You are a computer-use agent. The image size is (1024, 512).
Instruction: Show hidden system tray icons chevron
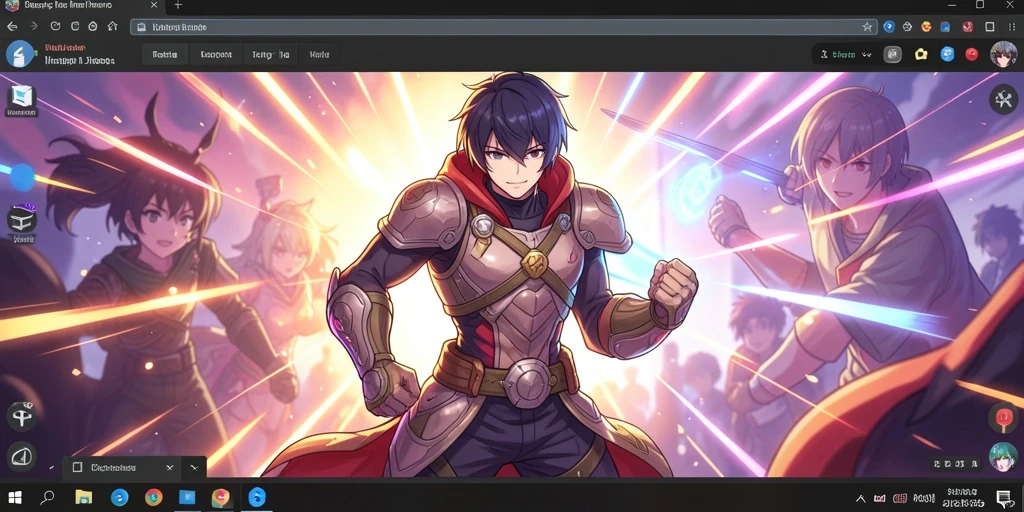pyautogui.click(x=861, y=498)
